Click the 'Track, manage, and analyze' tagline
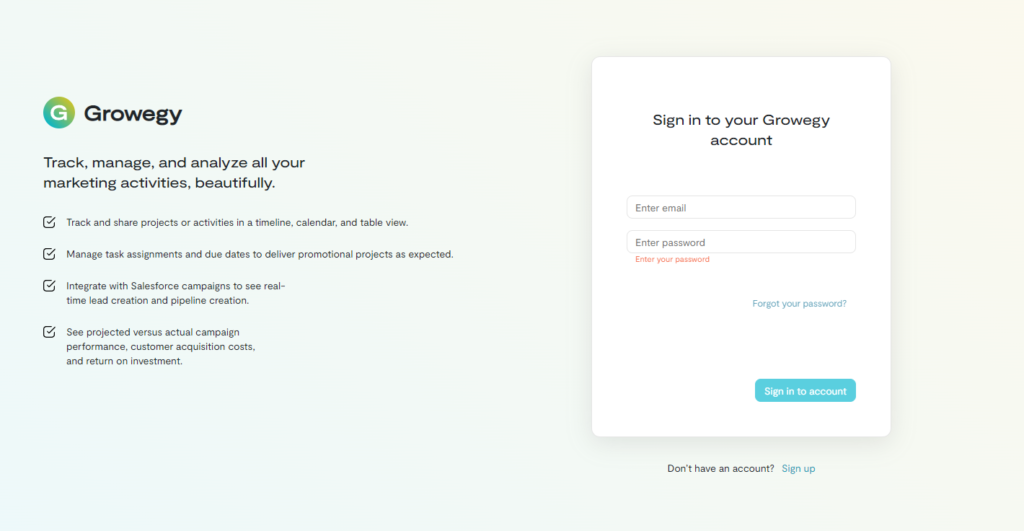This screenshot has height=531, width=1024. tap(174, 172)
